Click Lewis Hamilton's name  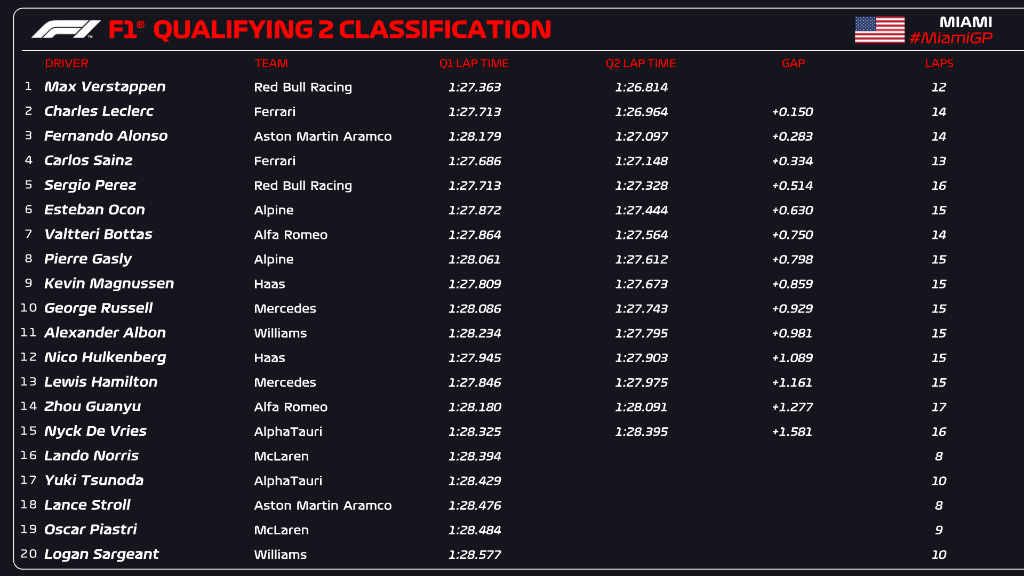pos(101,382)
